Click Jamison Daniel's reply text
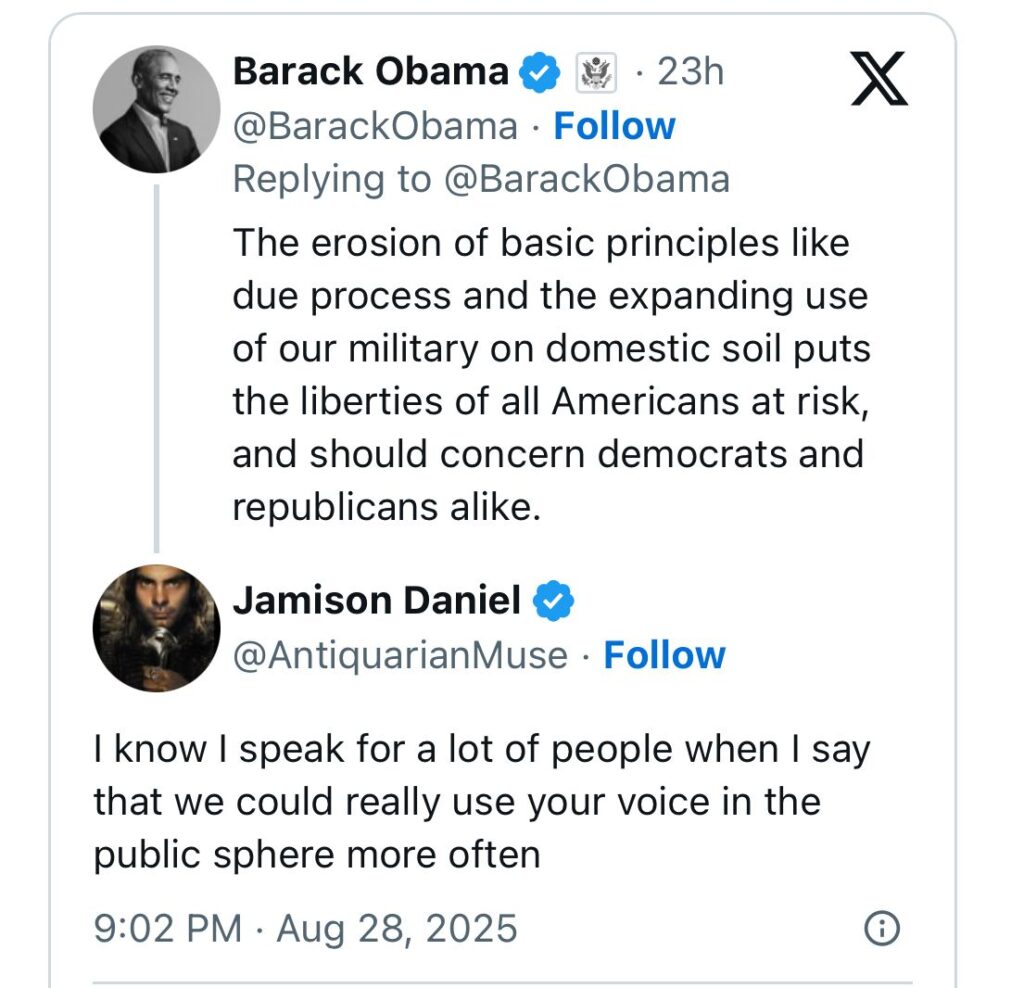Image resolution: width=1024 pixels, height=988 pixels. point(480,802)
